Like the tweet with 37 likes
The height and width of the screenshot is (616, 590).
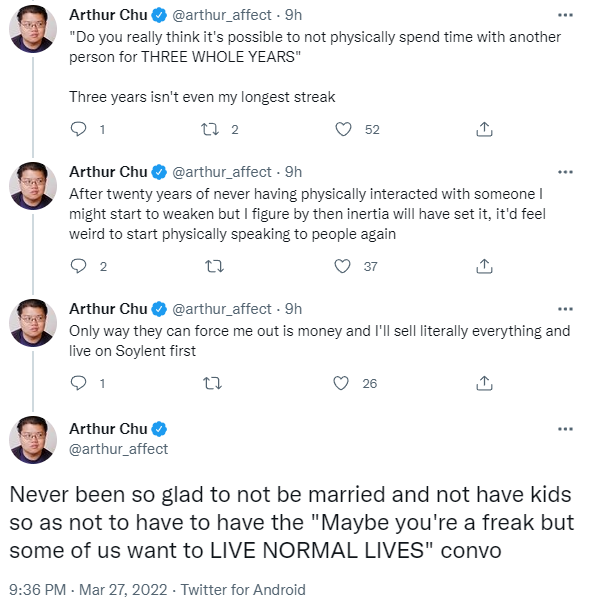[x=342, y=266]
